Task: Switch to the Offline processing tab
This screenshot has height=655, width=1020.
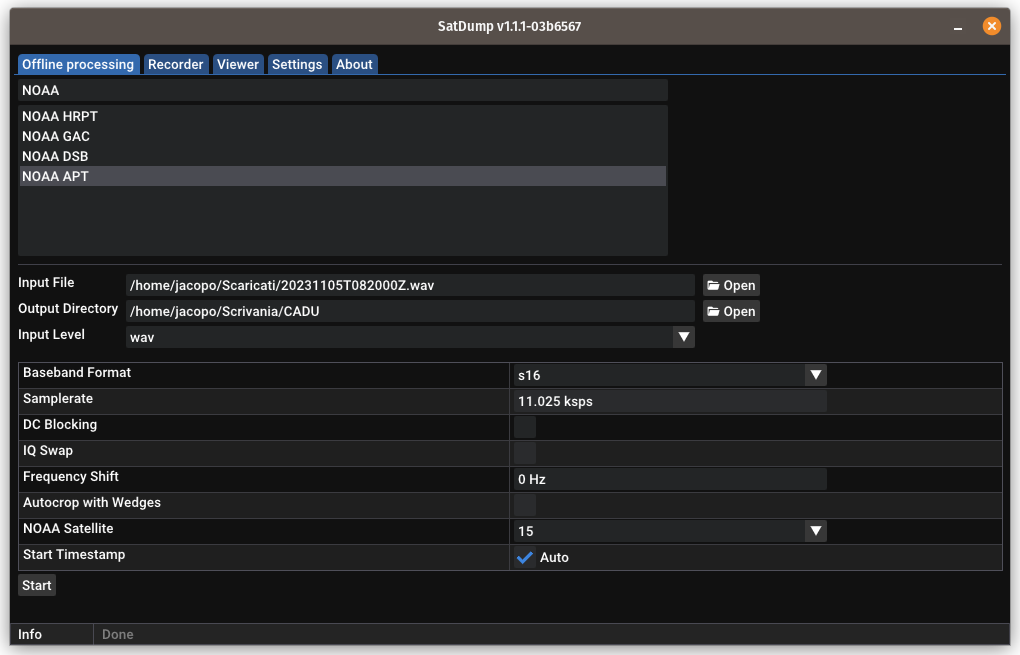Action: (x=78, y=64)
